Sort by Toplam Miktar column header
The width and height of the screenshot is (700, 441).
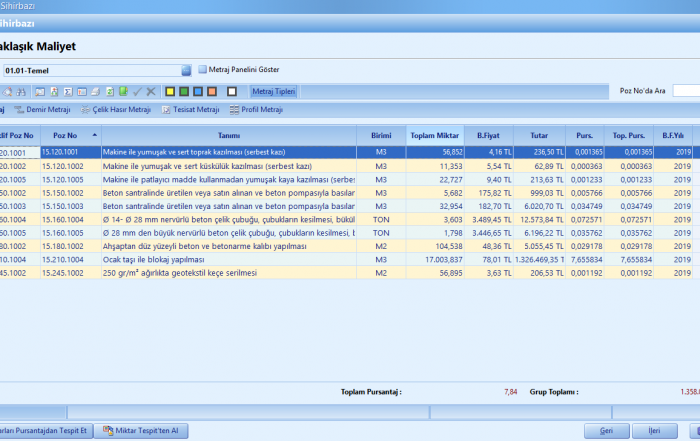coord(435,135)
